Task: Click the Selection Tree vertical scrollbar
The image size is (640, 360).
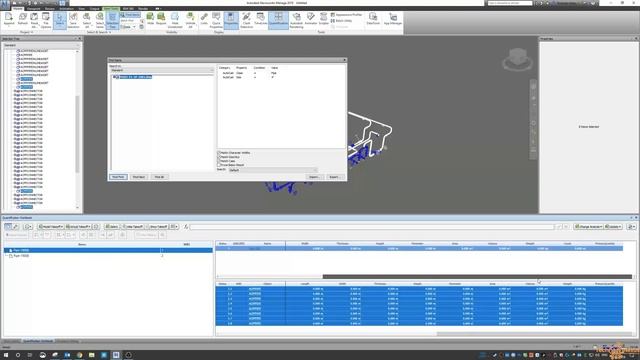Action: coord(78,133)
